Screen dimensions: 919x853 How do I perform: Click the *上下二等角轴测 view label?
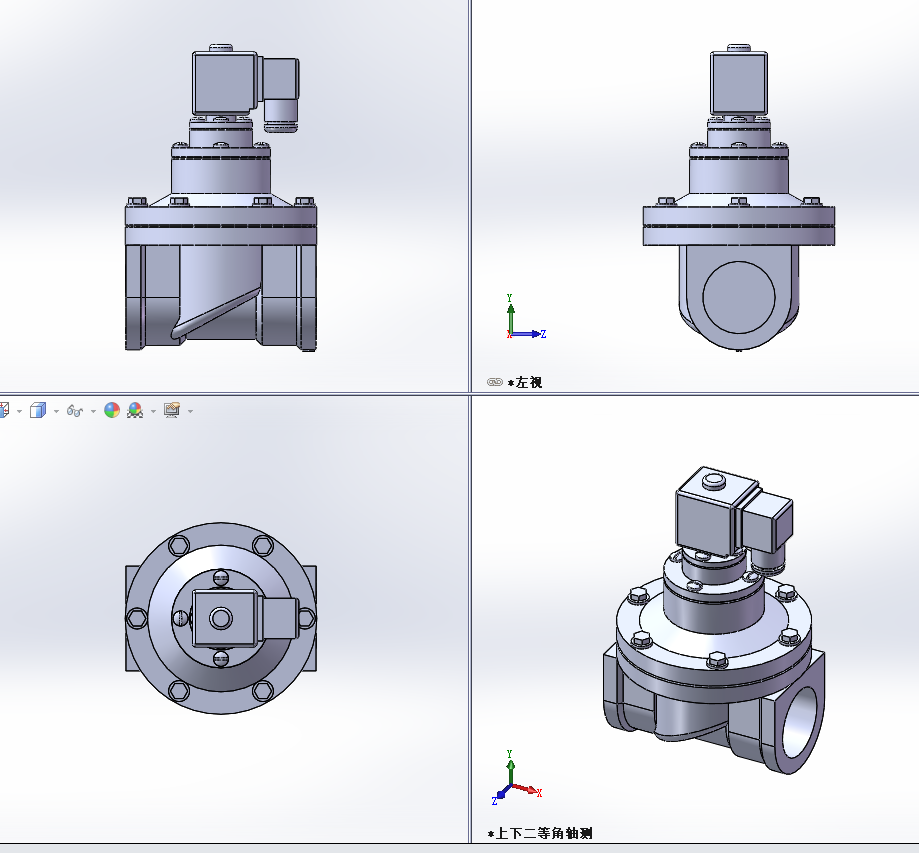tap(540, 834)
